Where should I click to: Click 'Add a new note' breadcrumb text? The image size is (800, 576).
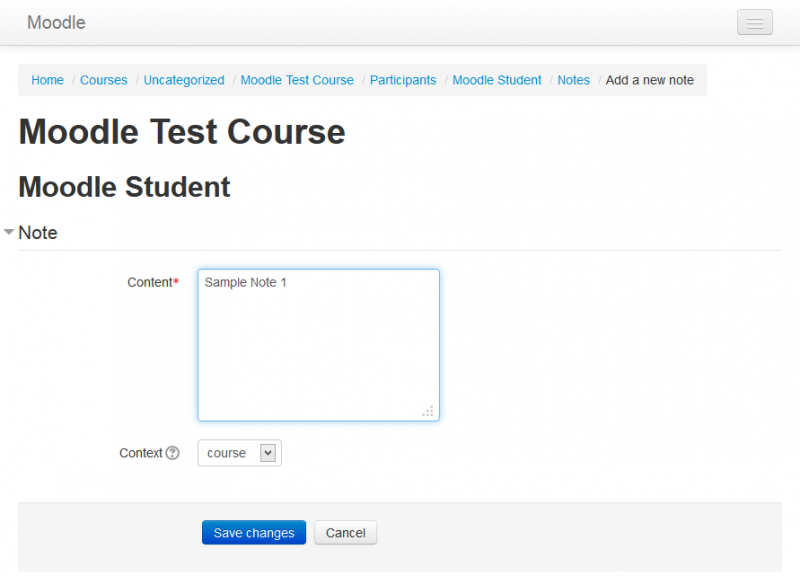pyautogui.click(x=650, y=80)
